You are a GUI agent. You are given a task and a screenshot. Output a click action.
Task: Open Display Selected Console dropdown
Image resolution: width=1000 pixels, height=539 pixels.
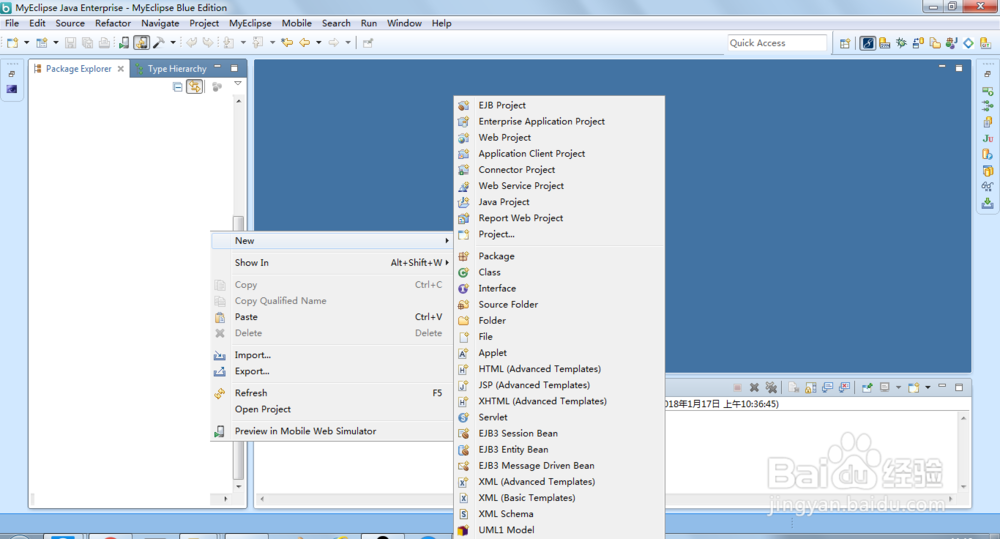coord(898,387)
